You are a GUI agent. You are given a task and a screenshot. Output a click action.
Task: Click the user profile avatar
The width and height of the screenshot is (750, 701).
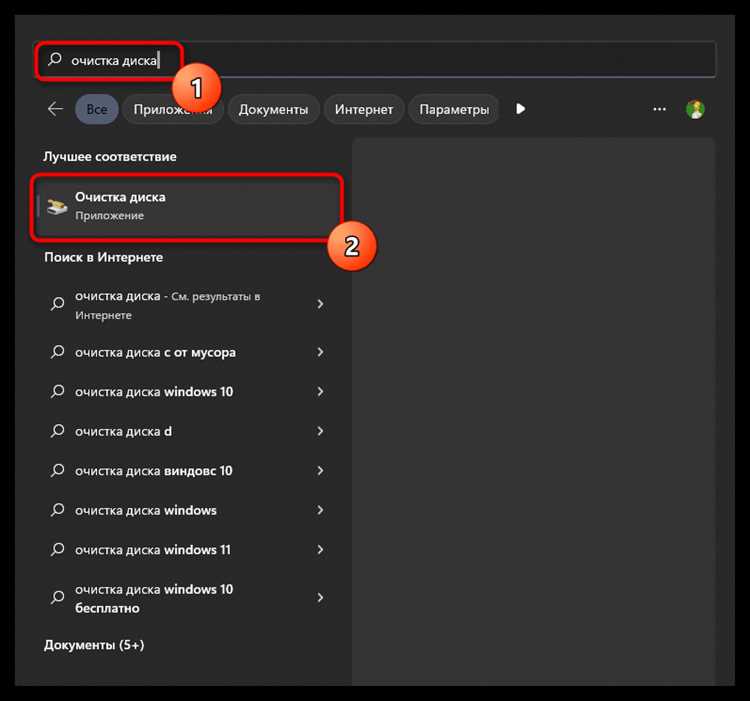[695, 110]
